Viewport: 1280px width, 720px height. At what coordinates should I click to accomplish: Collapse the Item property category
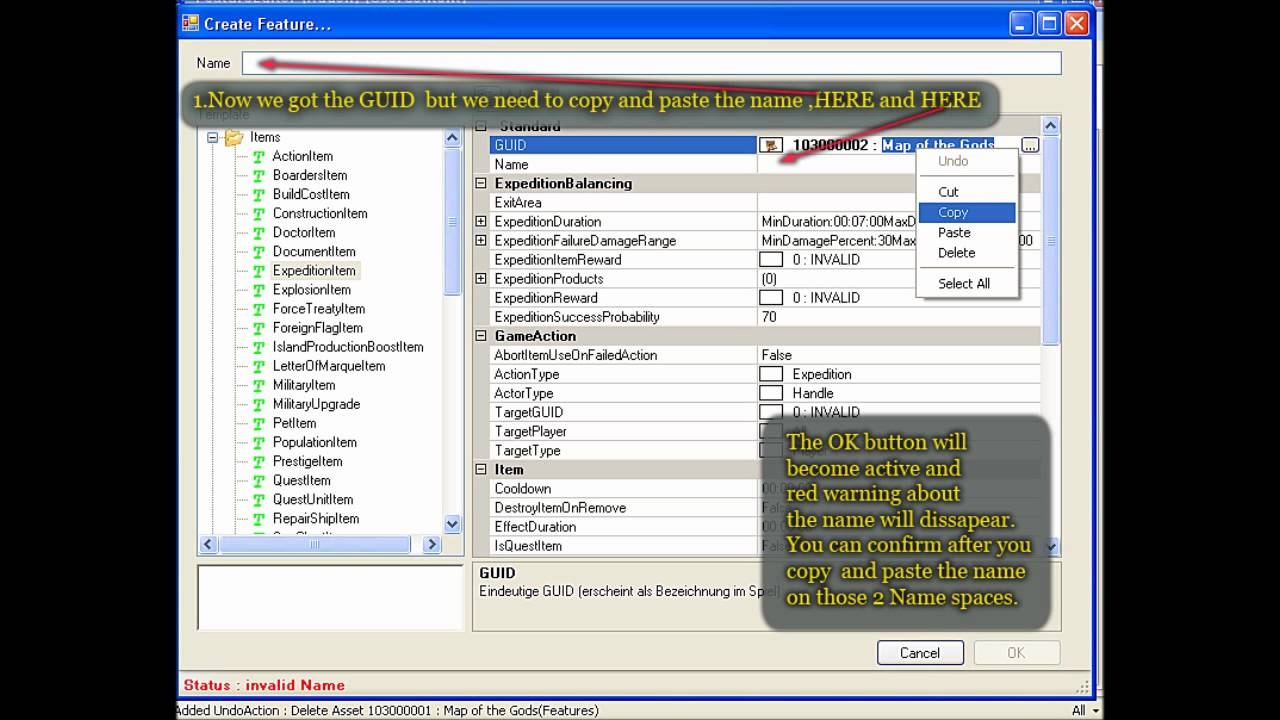481,469
